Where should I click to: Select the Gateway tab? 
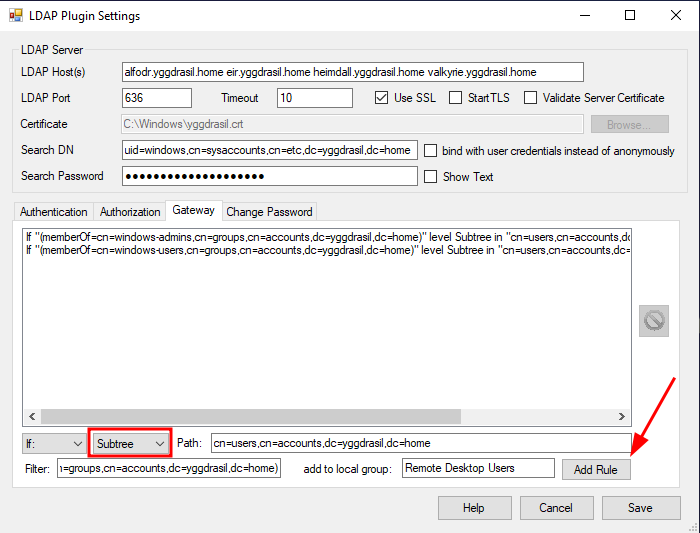[194, 210]
